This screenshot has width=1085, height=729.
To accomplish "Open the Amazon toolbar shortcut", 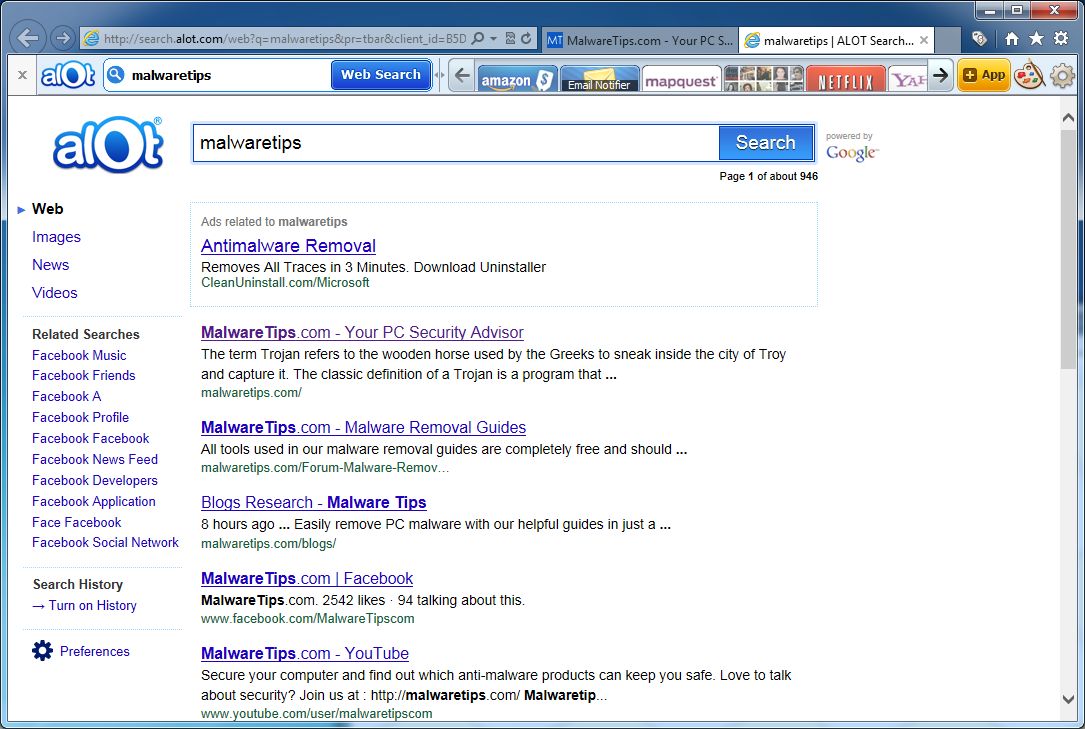I will 517,79.
